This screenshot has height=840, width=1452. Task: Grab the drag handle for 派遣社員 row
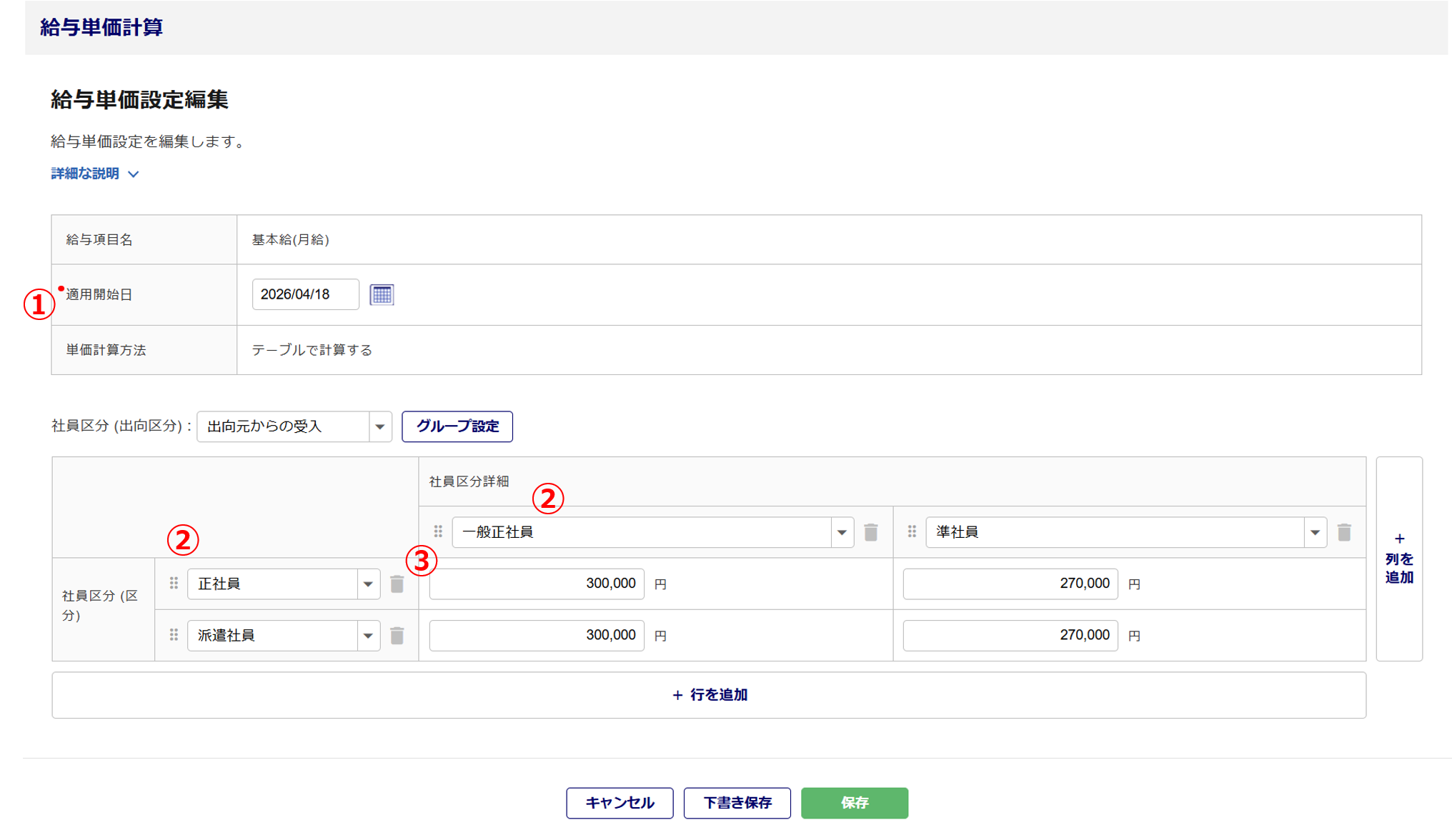[174, 635]
